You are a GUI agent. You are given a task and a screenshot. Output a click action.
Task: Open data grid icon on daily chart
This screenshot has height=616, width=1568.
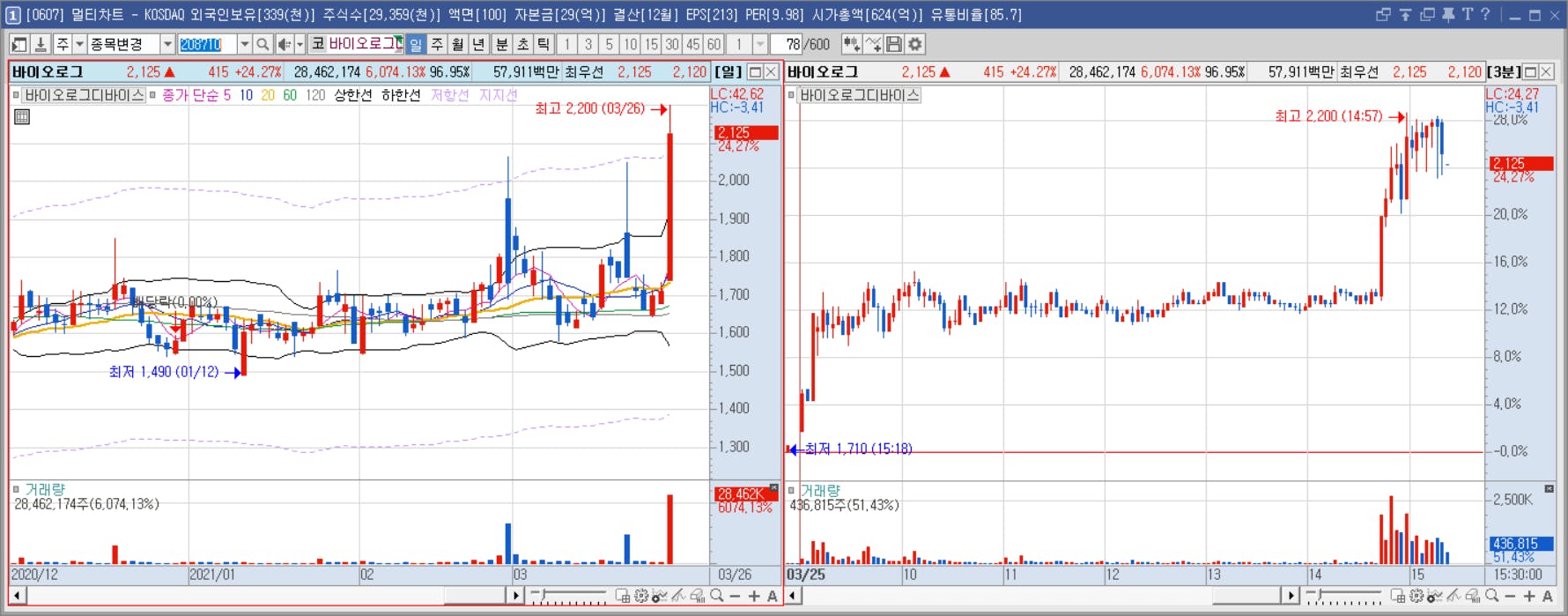coord(22,116)
